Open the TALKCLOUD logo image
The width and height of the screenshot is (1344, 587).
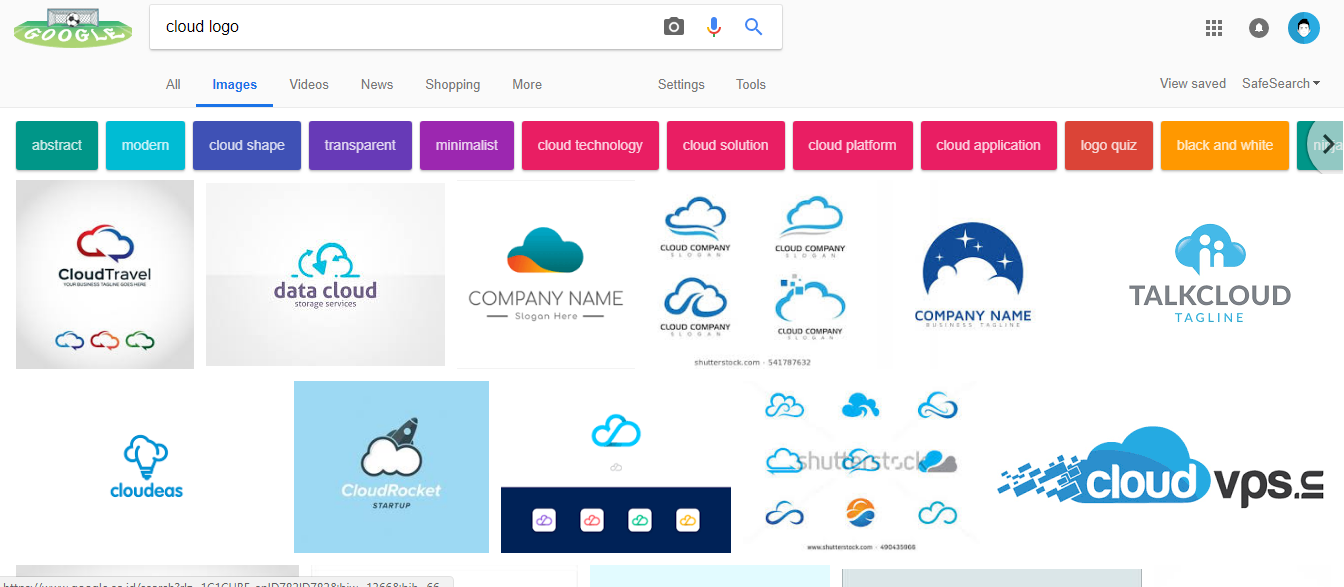[1210, 275]
